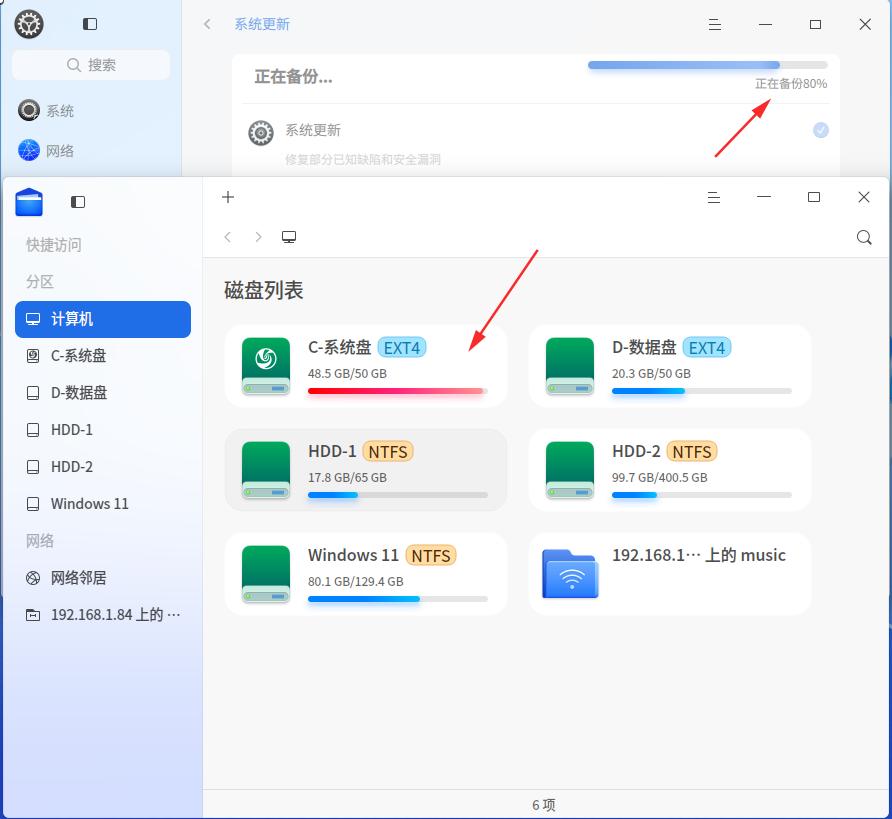Select HDD-1 in the sidebar

(103, 430)
